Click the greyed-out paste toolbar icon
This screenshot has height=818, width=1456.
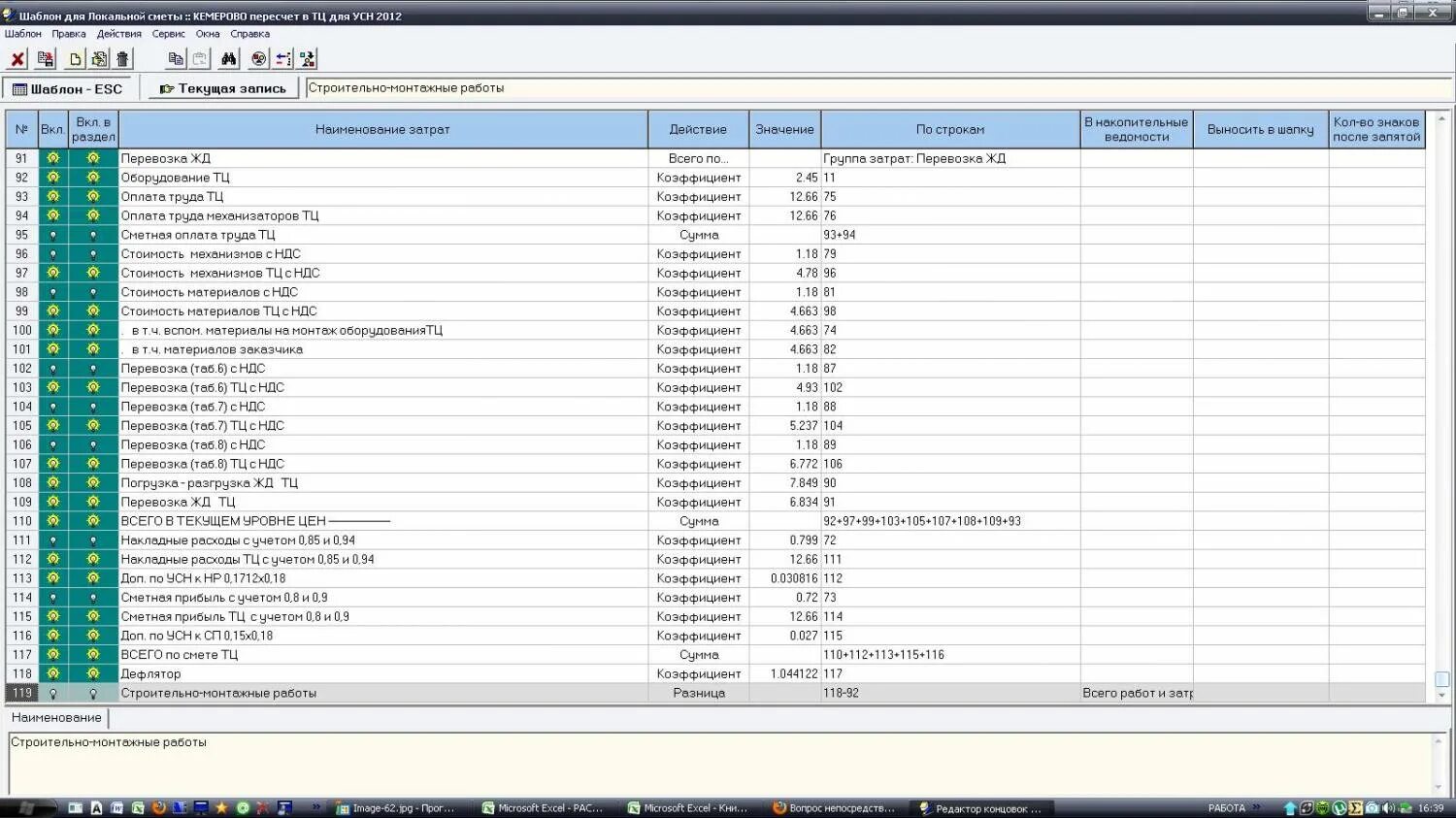coord(199,59)
